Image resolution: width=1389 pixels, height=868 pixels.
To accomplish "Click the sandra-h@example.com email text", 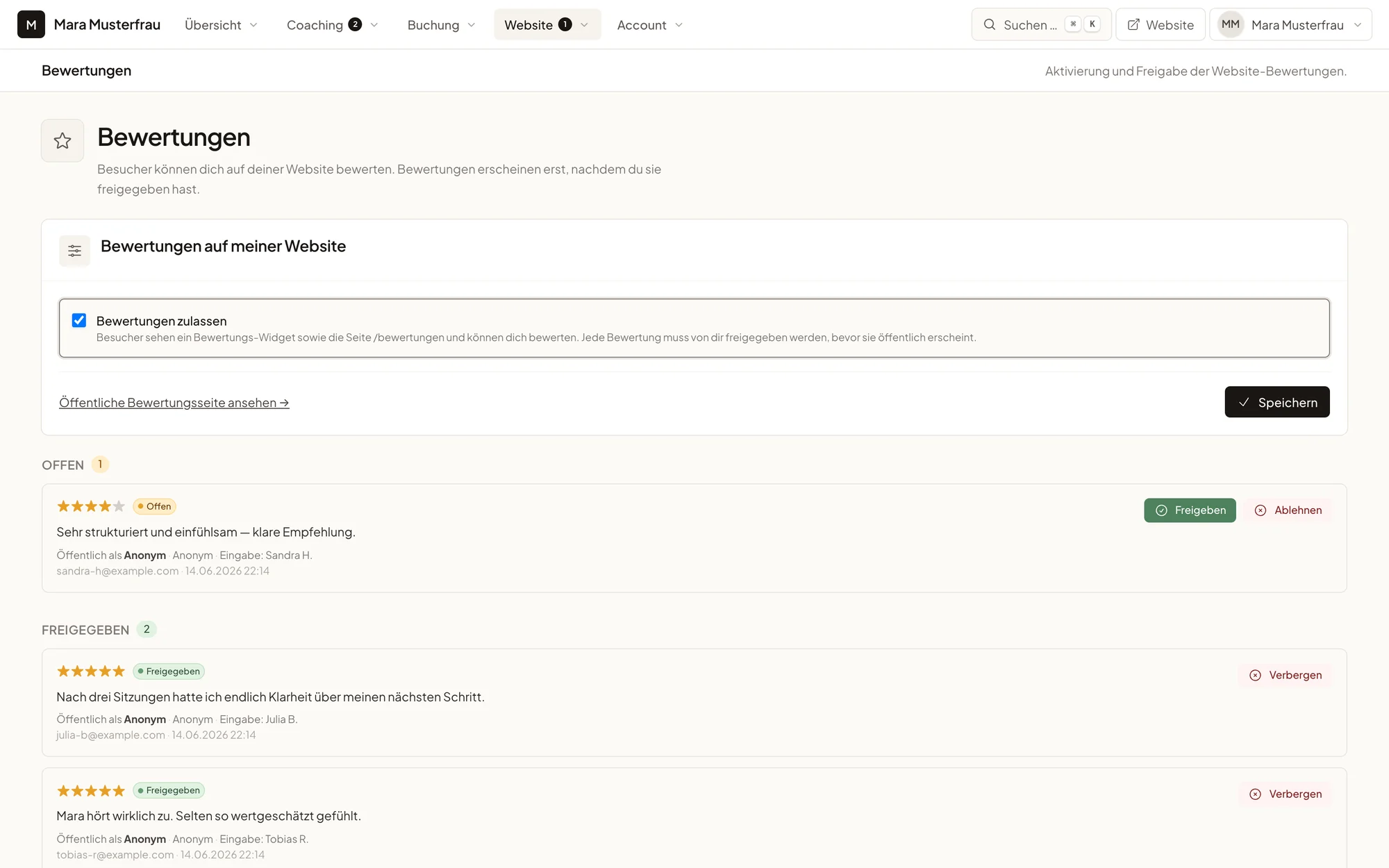I will tap(117, 571).
